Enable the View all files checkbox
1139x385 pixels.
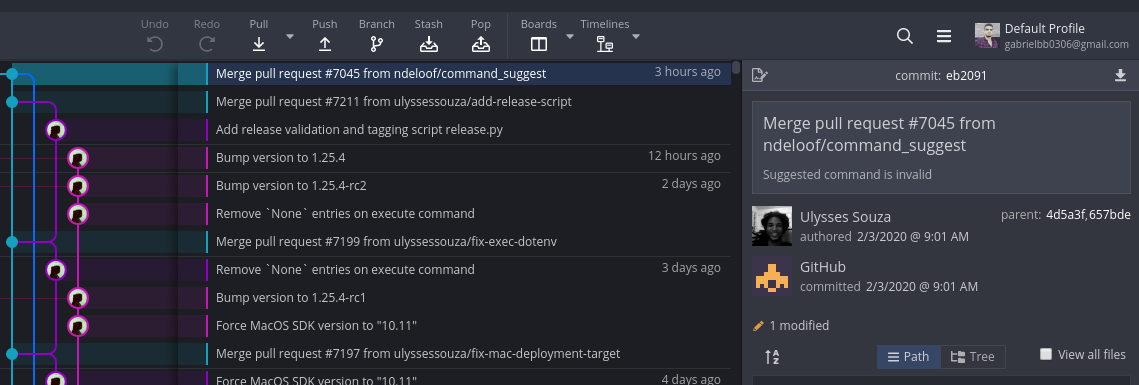tap(1046, 354)
